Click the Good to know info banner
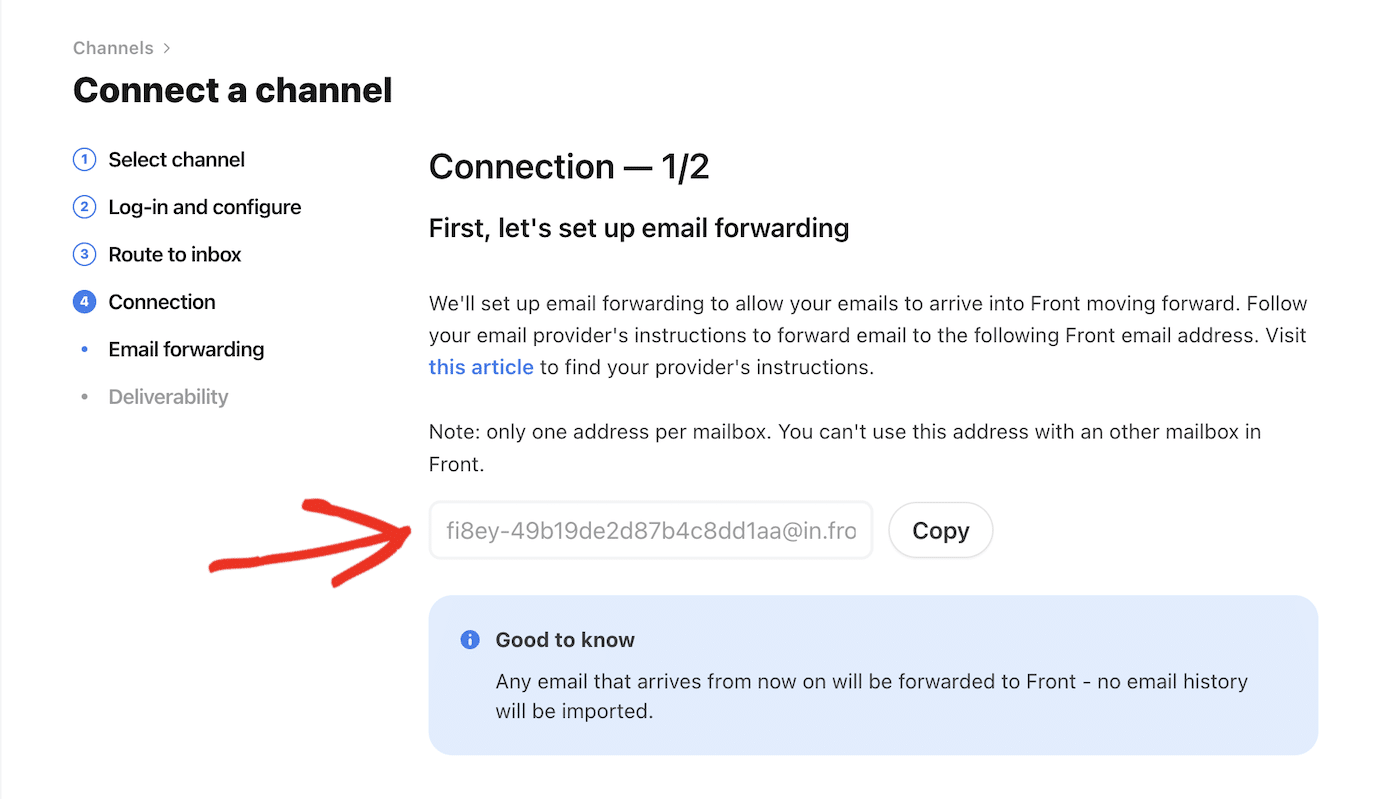 [x=874, y=675]
